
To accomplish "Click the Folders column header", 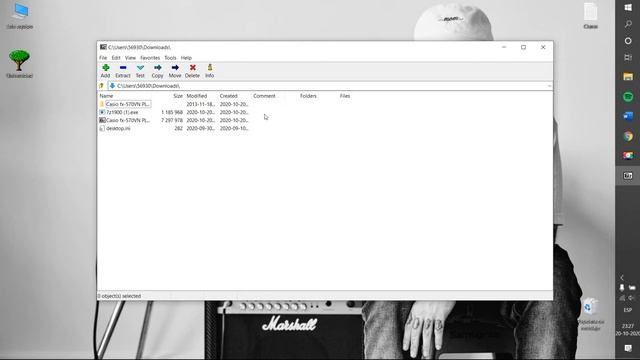I will [x=308, y=96].
